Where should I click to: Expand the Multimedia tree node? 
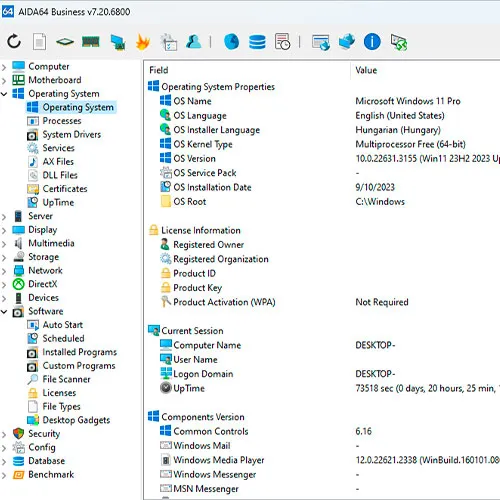click(4, 244)
